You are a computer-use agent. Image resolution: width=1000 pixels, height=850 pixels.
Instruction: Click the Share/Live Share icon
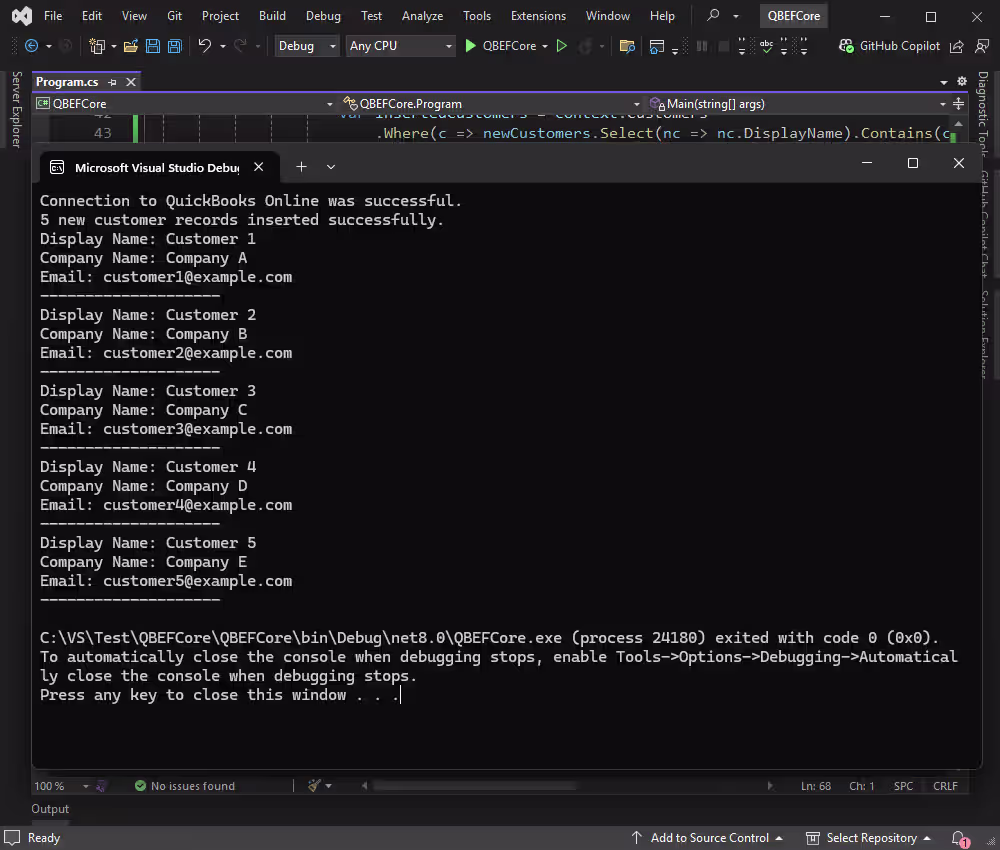tap(957, 46)
